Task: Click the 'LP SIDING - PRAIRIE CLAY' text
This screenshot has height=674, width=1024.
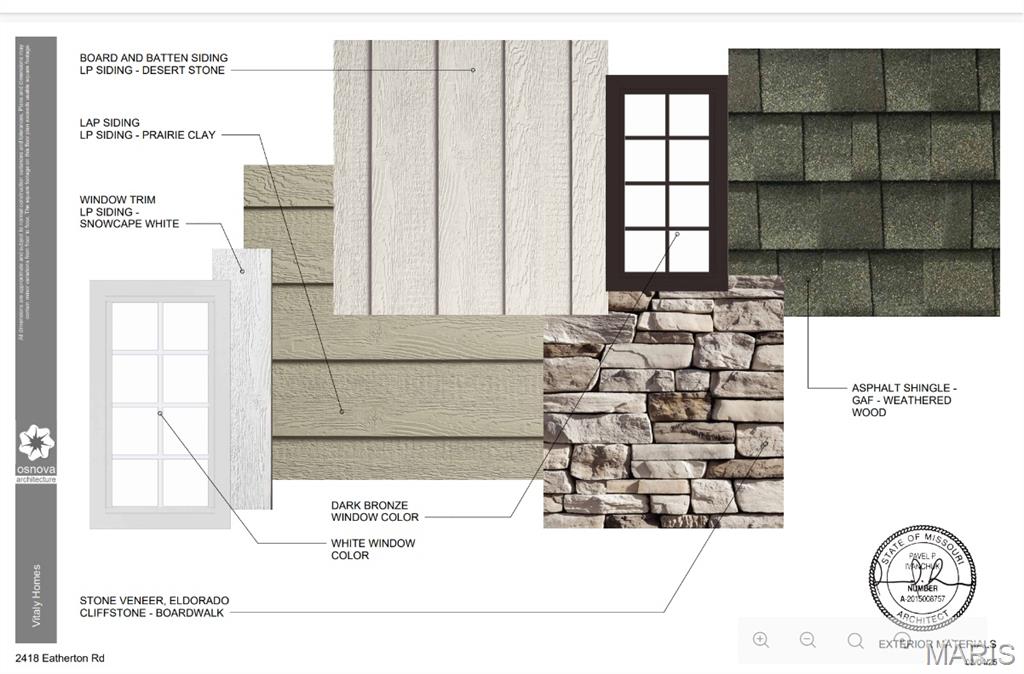Action: tap(148, 135)
